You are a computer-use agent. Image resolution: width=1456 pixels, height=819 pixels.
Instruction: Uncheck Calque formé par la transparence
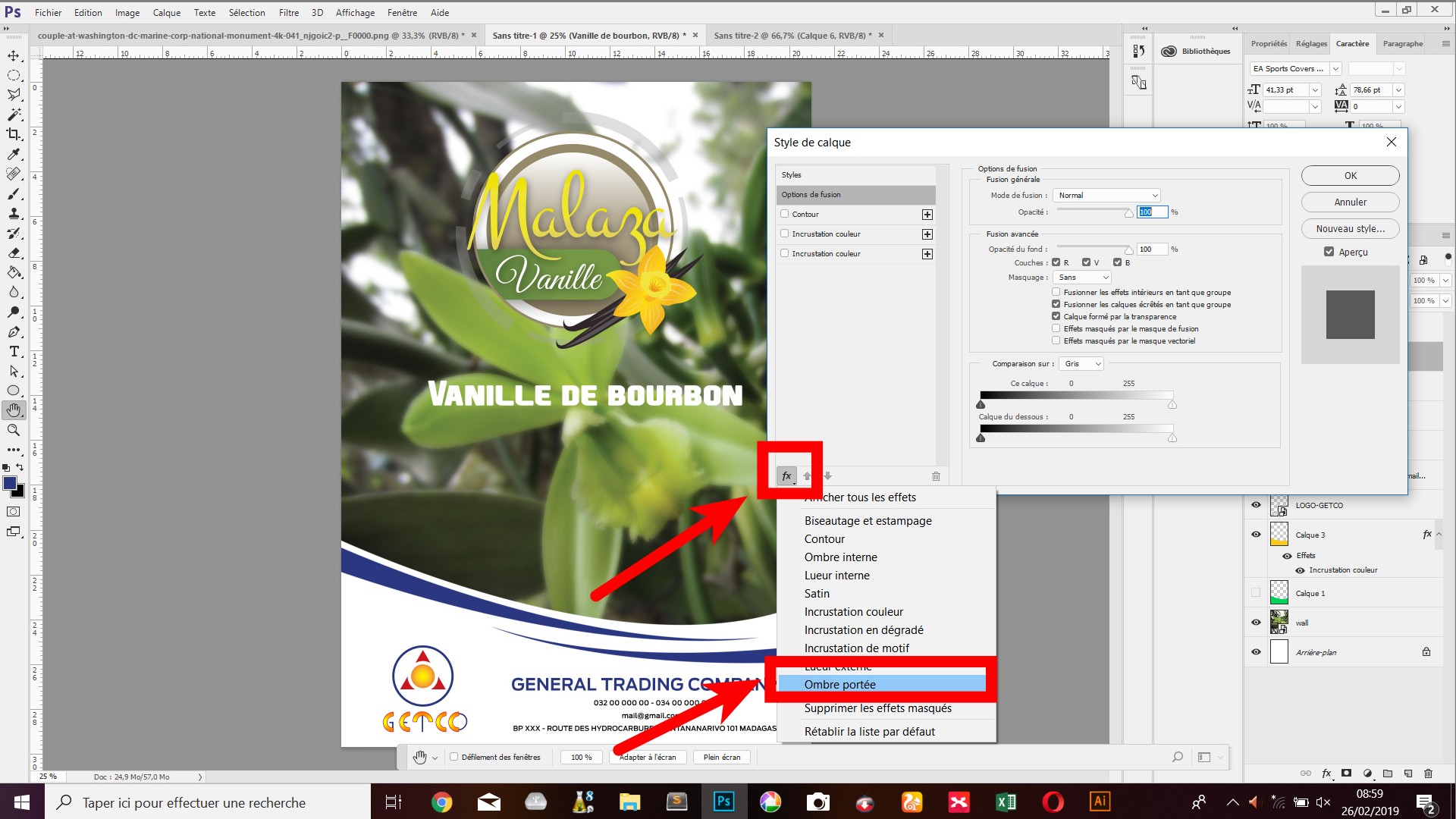click(x=1056, y=316)
